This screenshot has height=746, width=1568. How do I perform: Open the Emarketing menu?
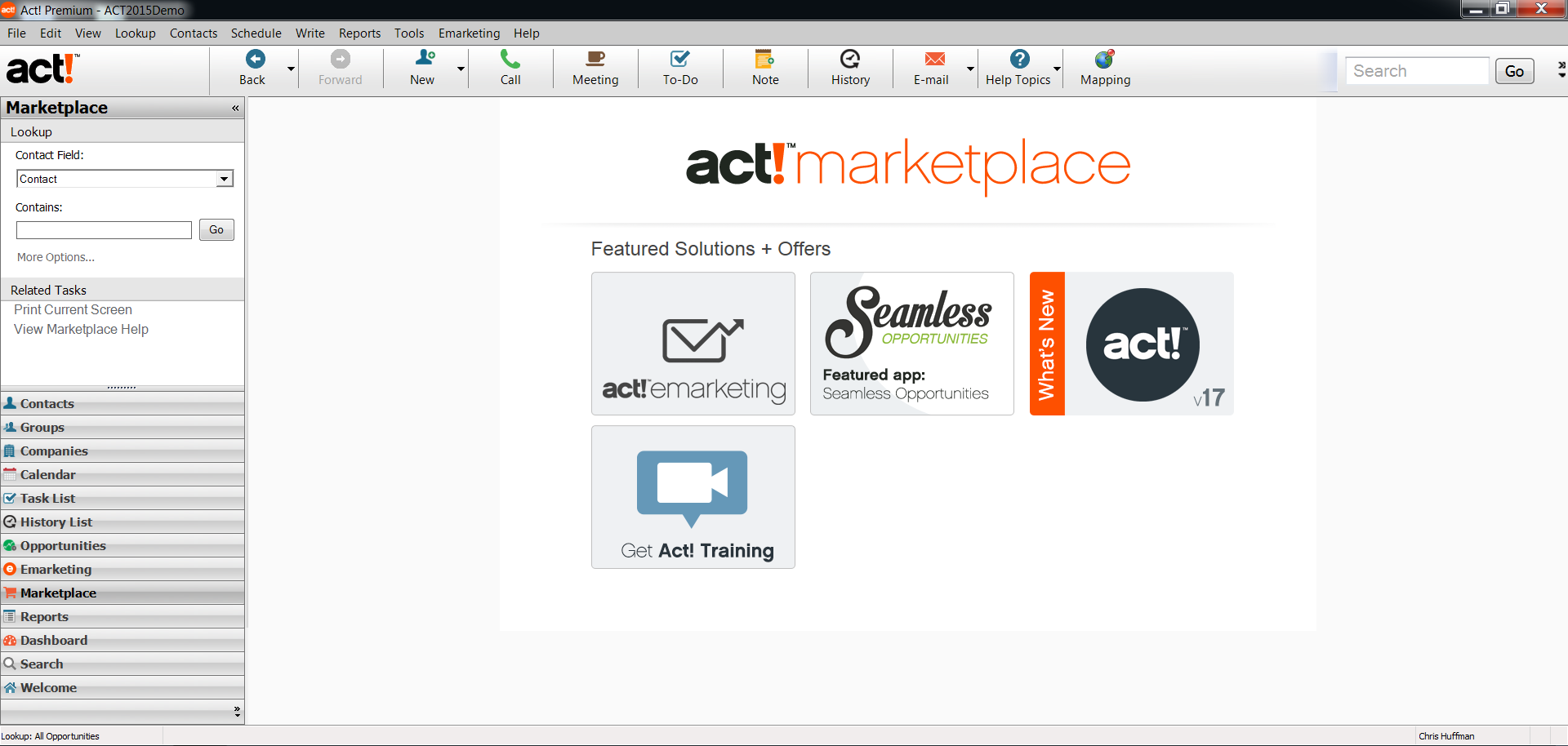point(469,33)
